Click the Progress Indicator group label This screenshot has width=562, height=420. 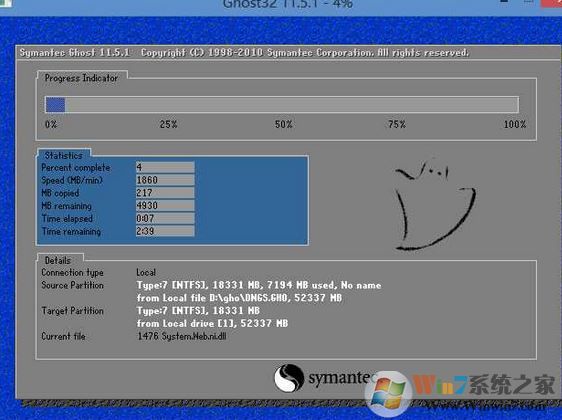[x=81, y=78]
